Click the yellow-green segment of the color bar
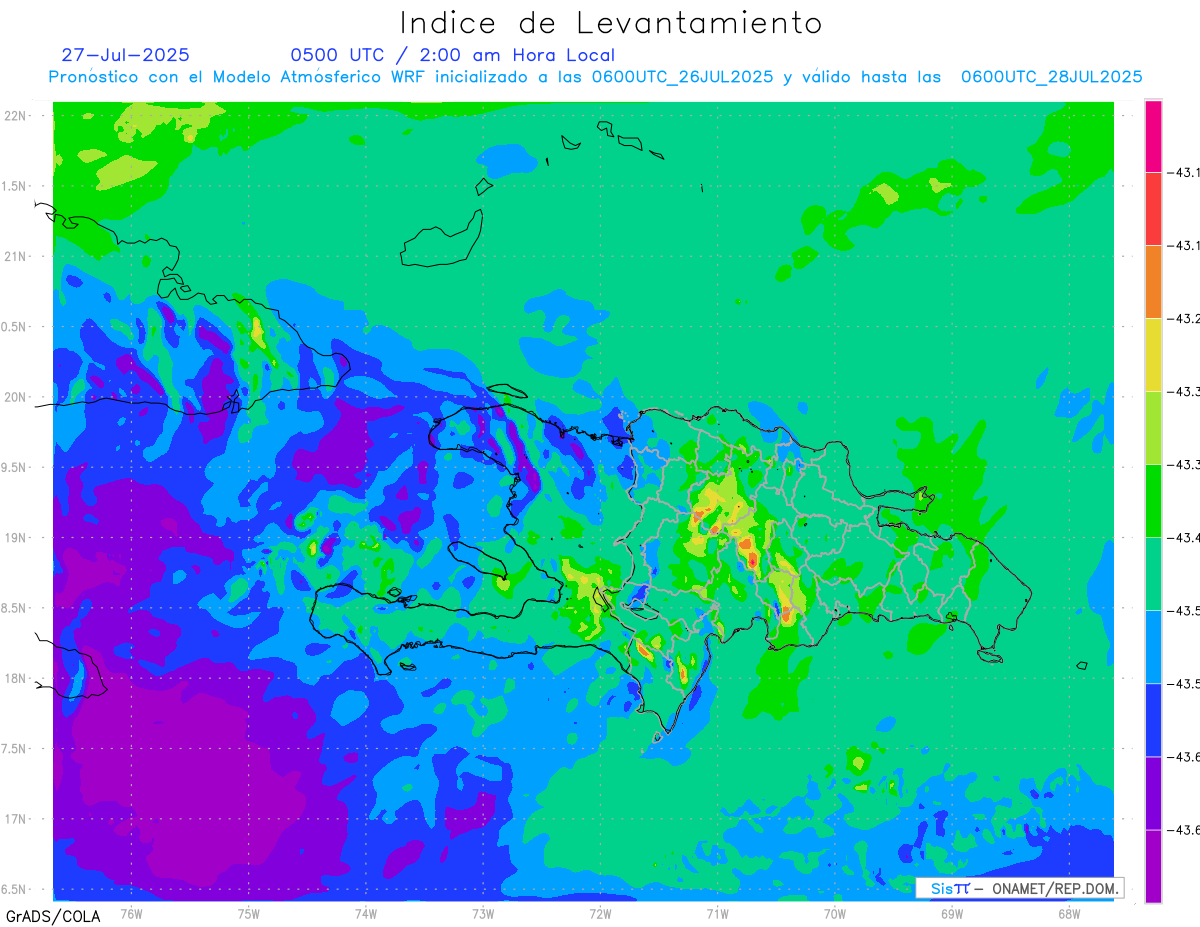 tap(1153, 428)
